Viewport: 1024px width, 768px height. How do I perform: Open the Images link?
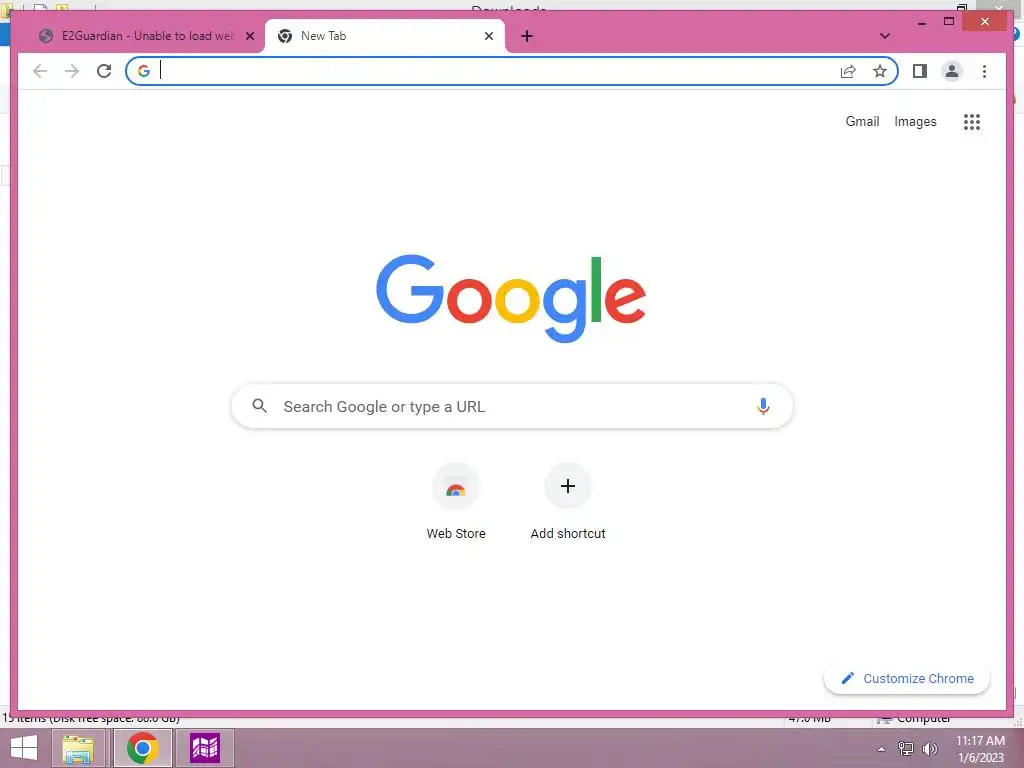915,121
